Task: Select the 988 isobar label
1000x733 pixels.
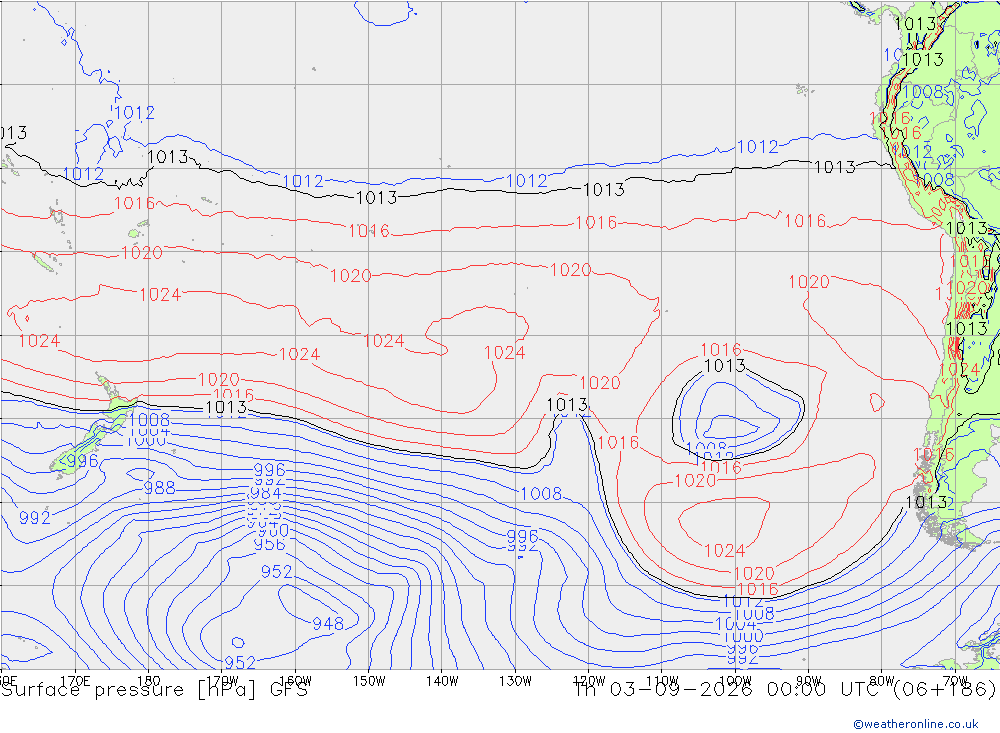Action: point(159,488)
